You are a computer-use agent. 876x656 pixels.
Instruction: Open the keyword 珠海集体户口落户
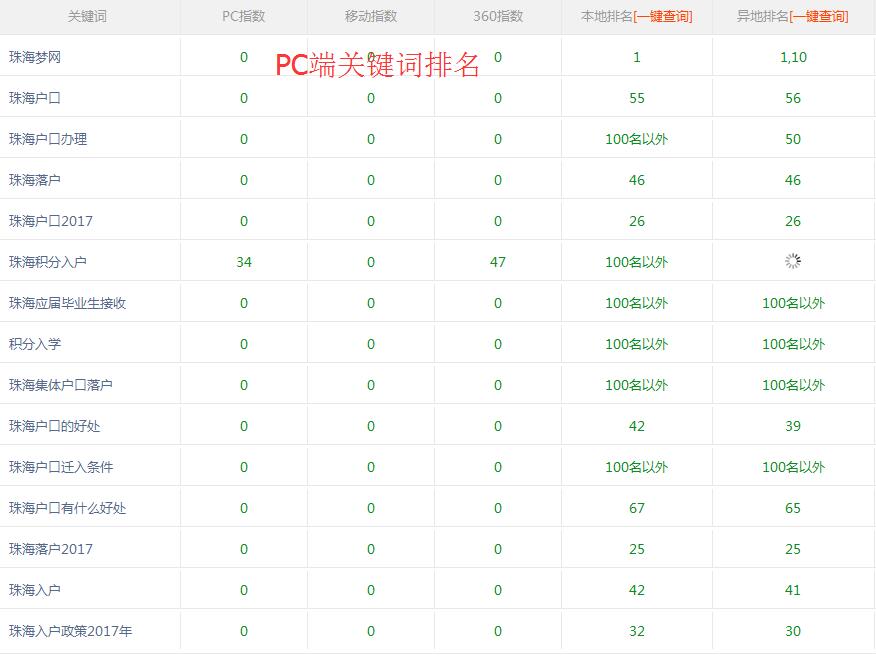tap(61, 385)
